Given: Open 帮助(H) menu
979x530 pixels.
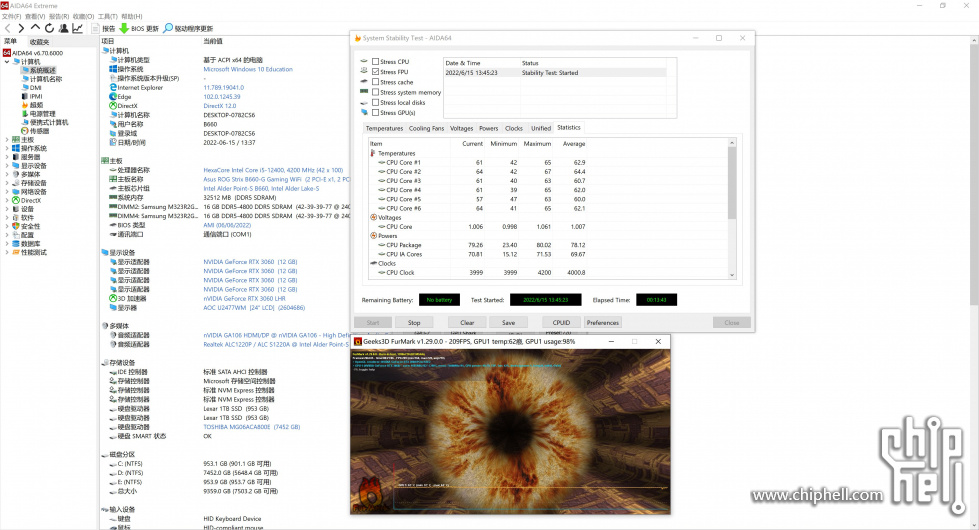Looking at the screenshot, I should 132,16.
